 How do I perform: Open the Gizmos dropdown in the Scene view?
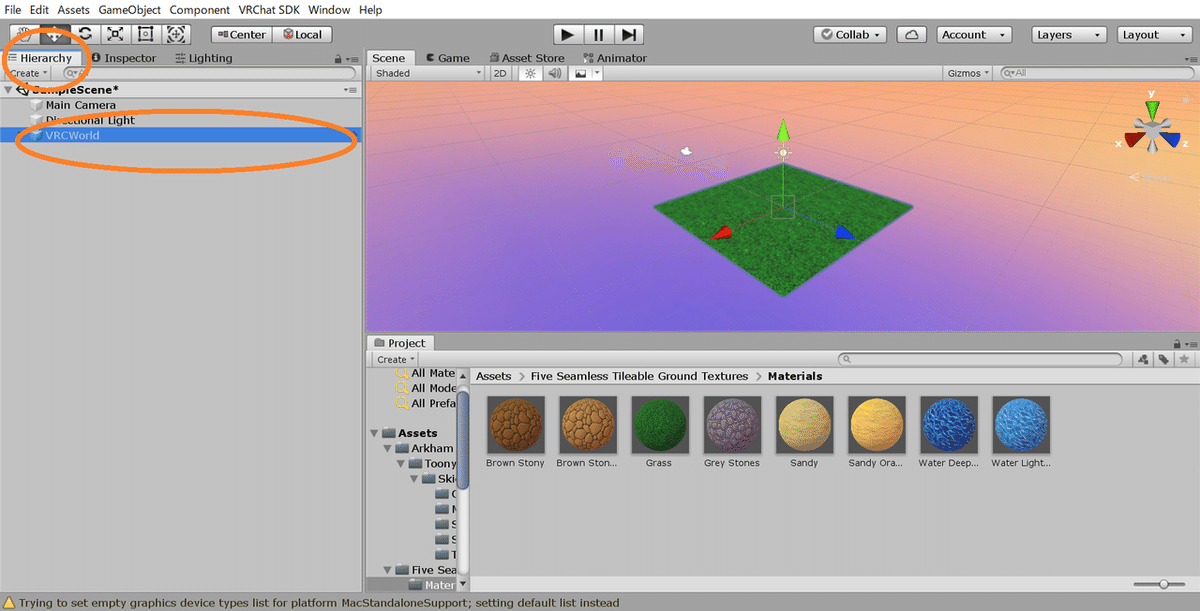[x=967, y=73]
